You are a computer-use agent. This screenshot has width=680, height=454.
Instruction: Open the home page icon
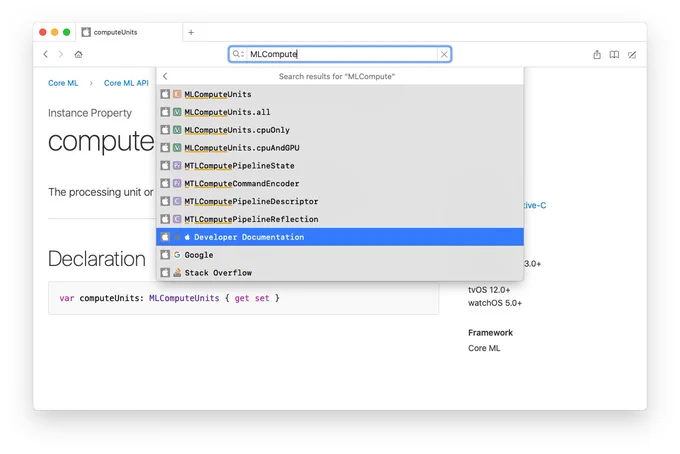click(78, 54)
